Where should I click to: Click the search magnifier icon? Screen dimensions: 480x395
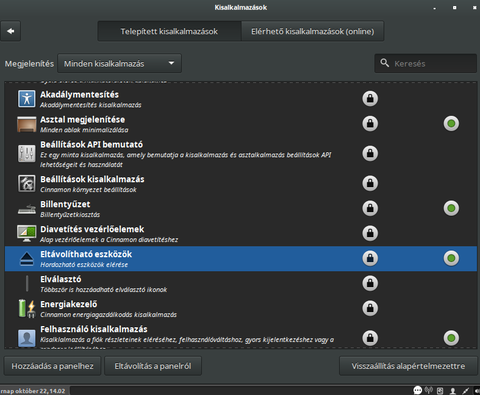pos(385,63)
